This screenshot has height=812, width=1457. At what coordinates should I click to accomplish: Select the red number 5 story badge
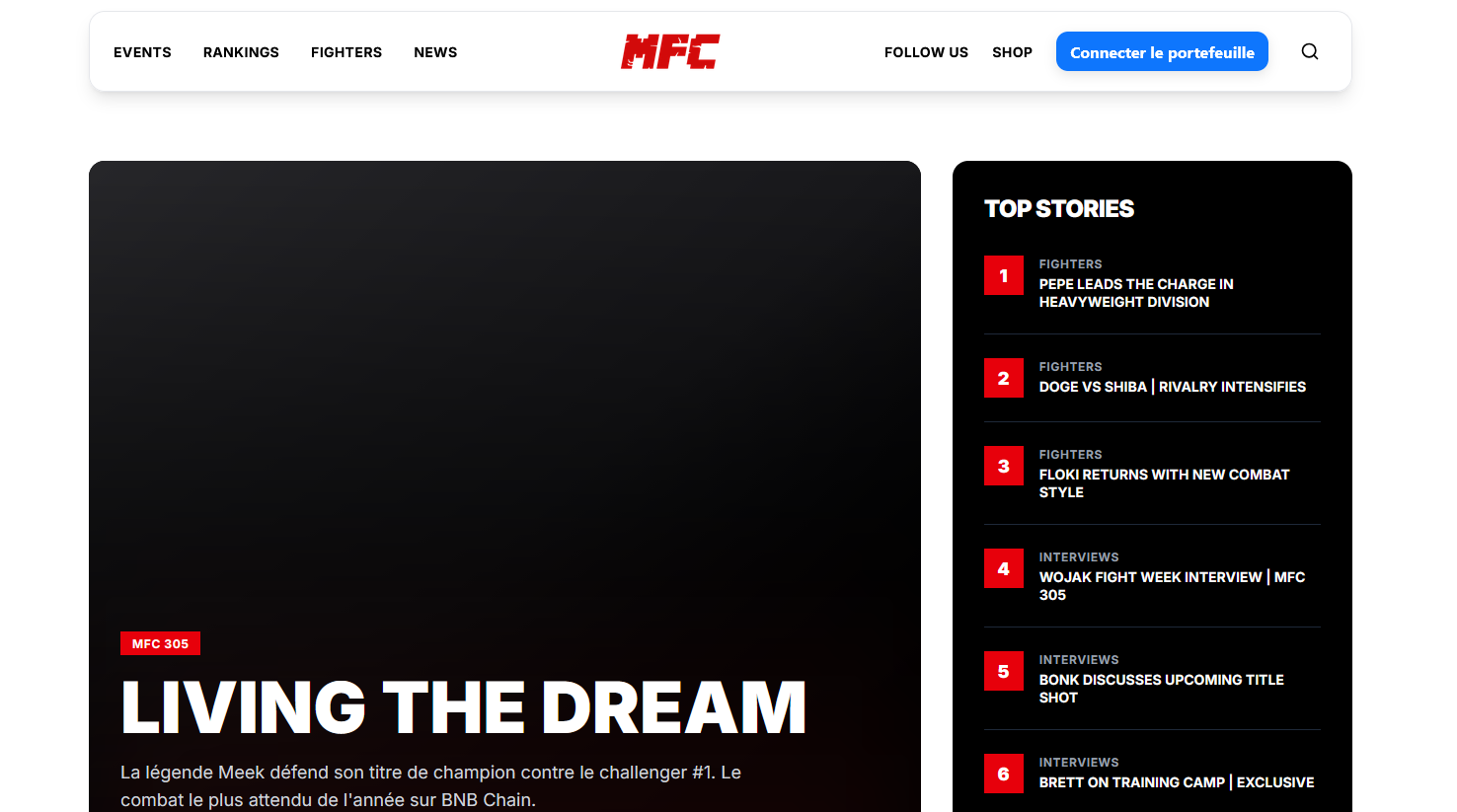(1003, 672)
